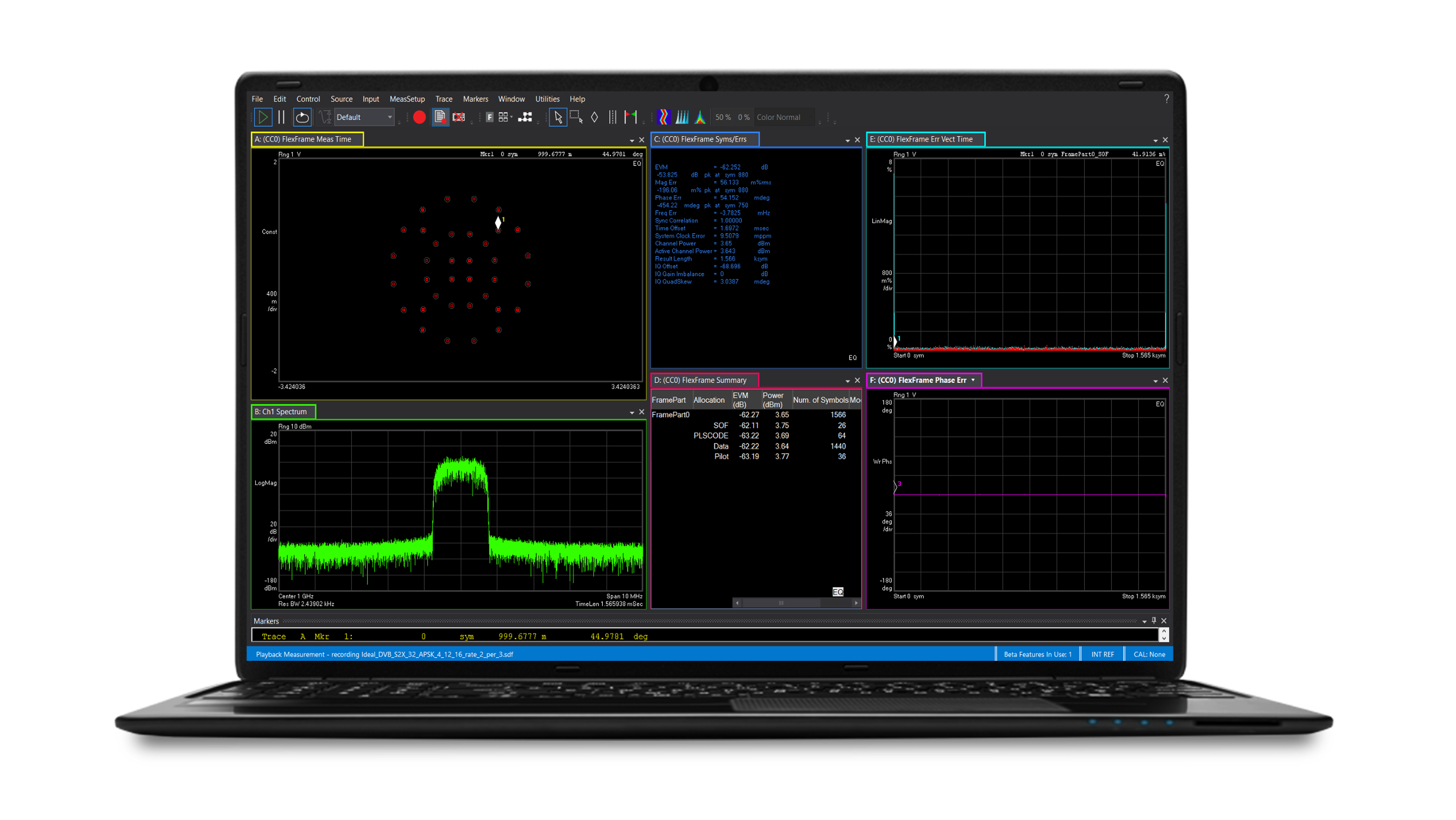Add a marker using the diamond marker icon
Viewport: 1456px width, 820px height.
tap(594, 117)
